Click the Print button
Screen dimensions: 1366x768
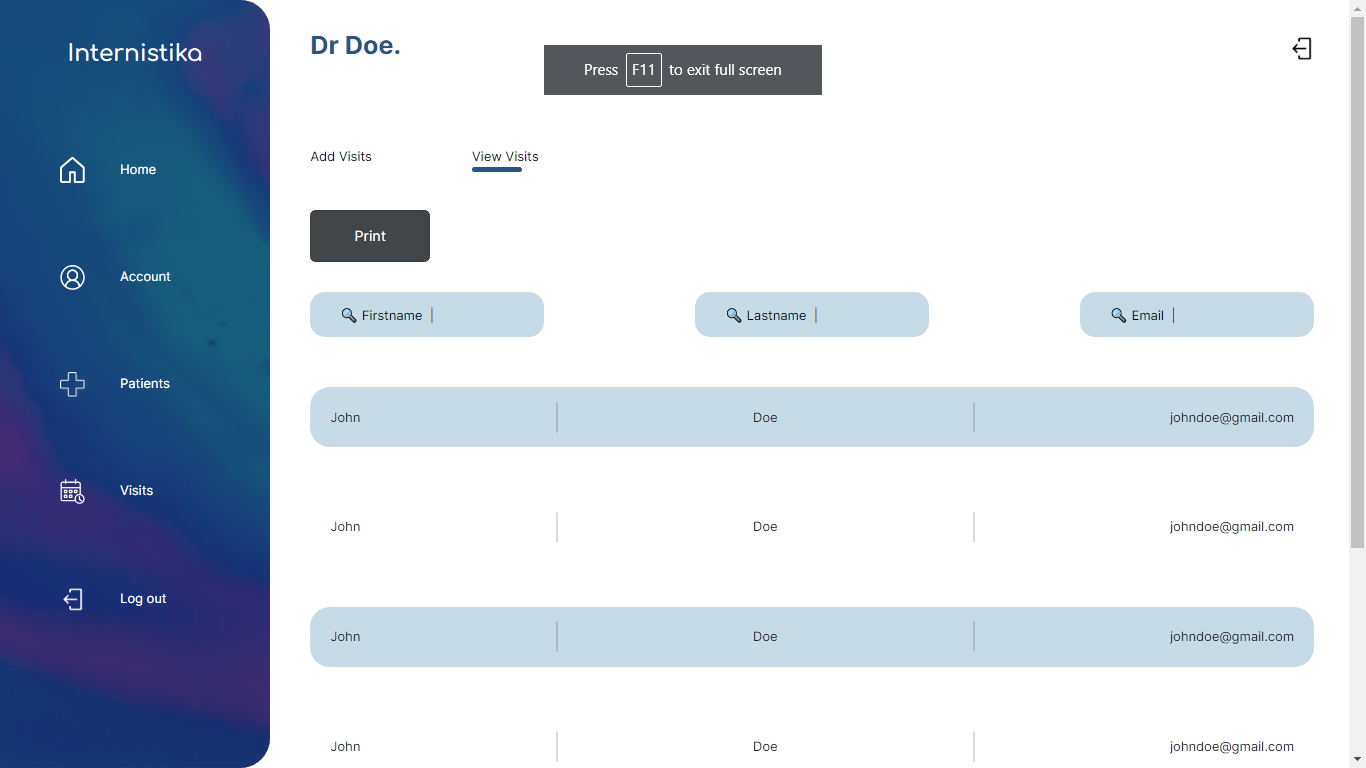click(x=369, y=236)
